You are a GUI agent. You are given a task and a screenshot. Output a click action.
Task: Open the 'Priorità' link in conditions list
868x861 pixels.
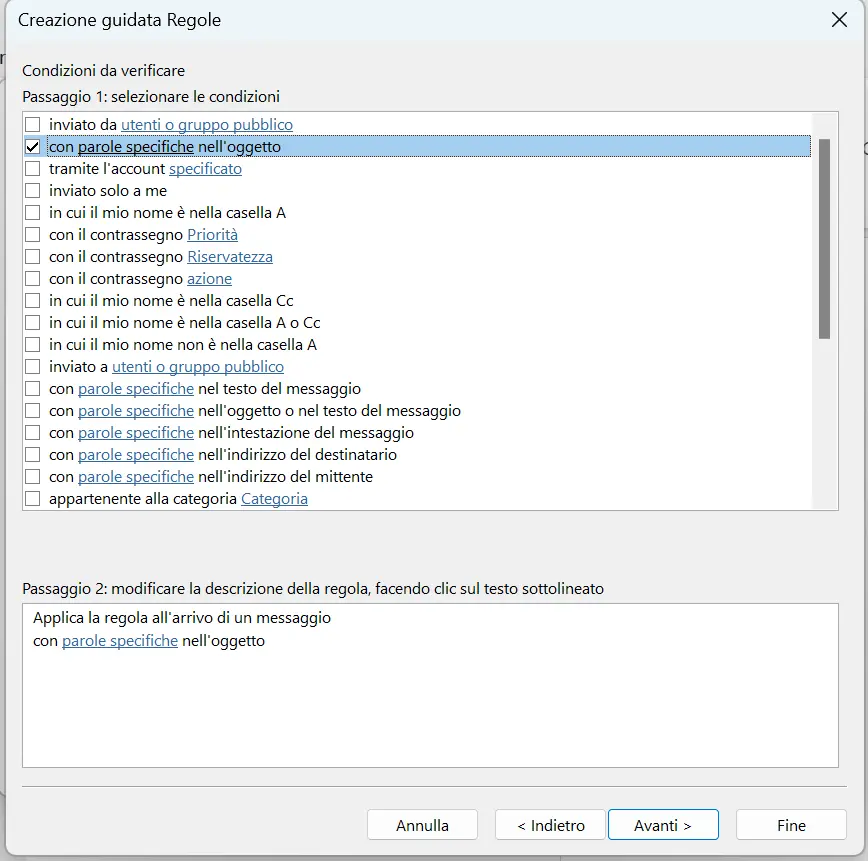click(212, 235)
